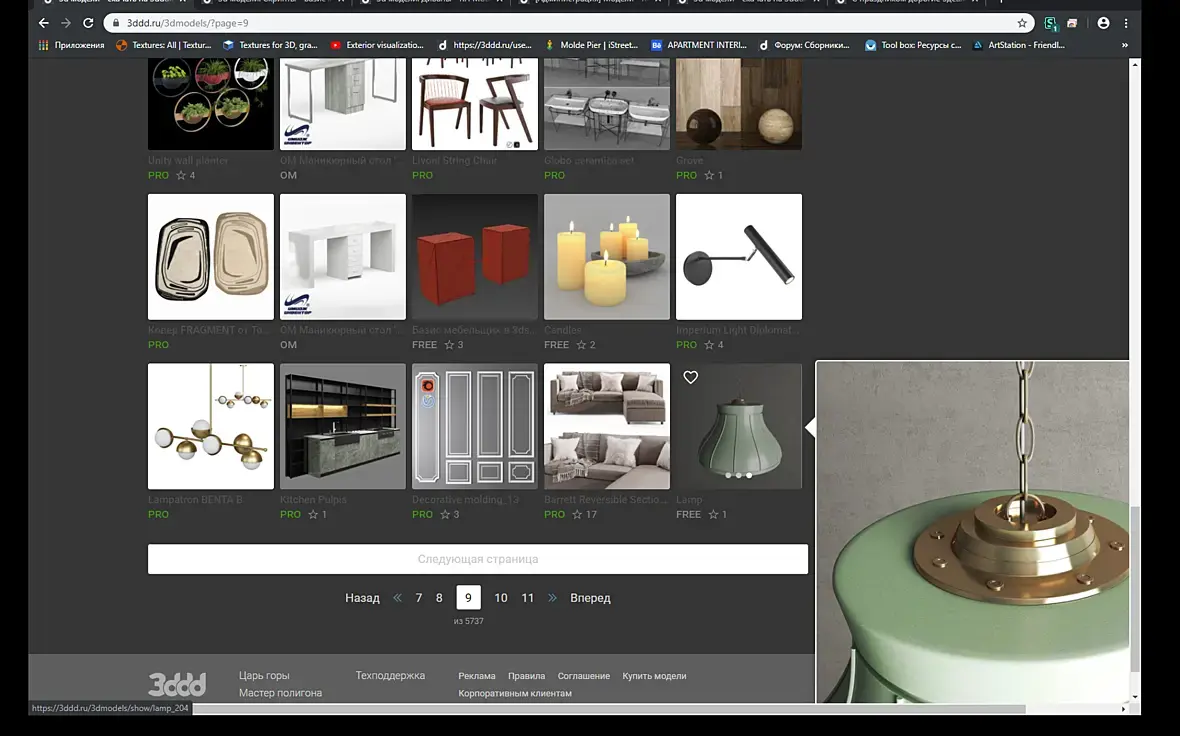Open Lampatron BENTA B thumbnail
The height and width of the screenshot is (736, 1180).
pos(211,427)
